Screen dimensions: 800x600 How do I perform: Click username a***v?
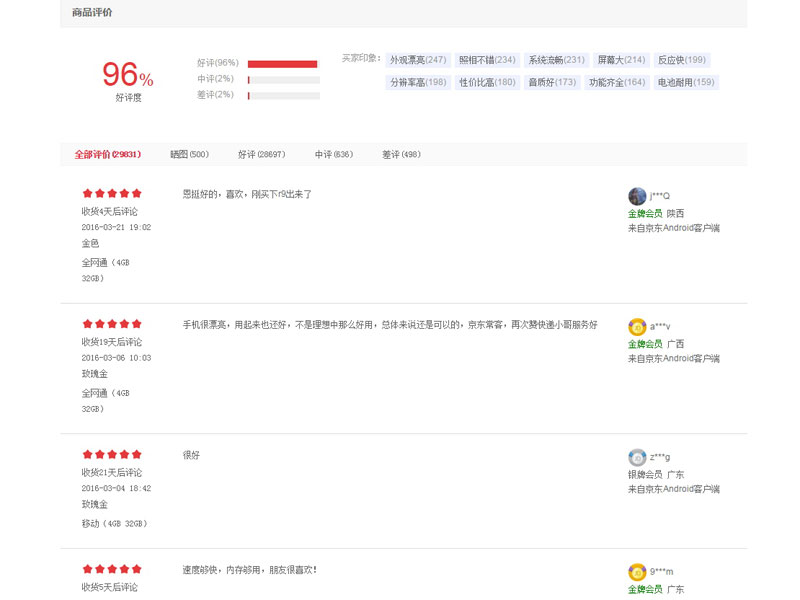pyautogui.click(x=660, y=327)
